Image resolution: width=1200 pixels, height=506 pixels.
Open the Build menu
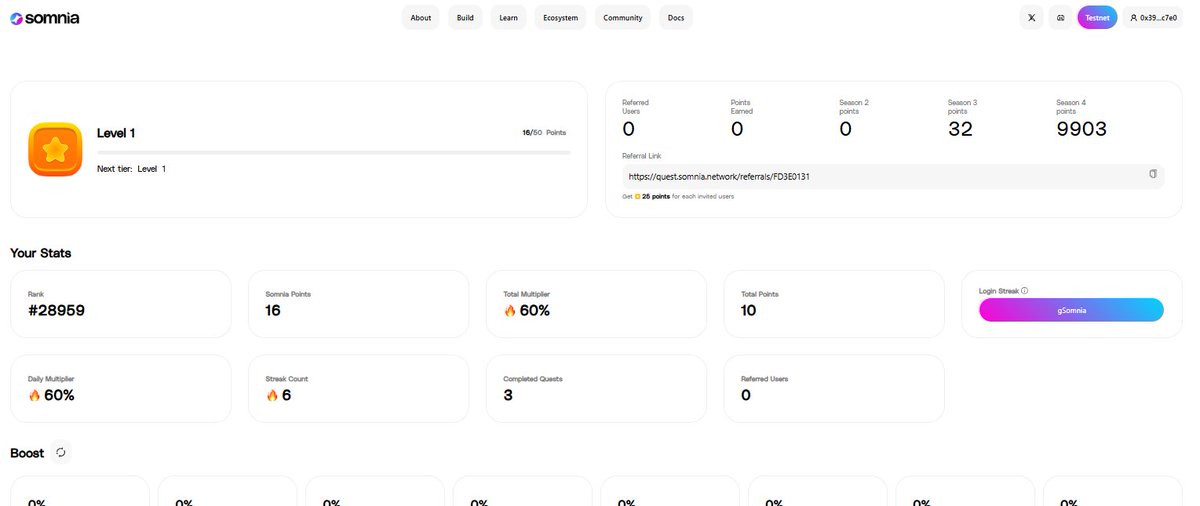click(465, 18)
